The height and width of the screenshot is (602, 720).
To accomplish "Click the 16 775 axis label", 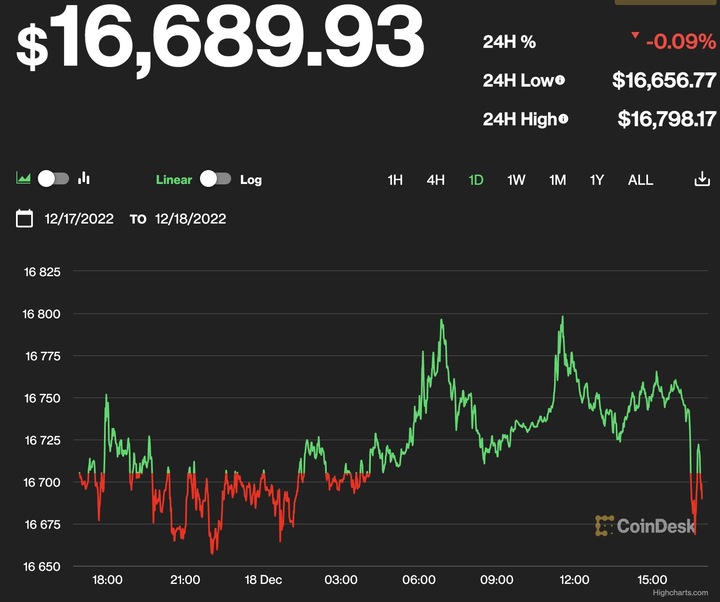I will pyautogui.click(x=43, y=356).
